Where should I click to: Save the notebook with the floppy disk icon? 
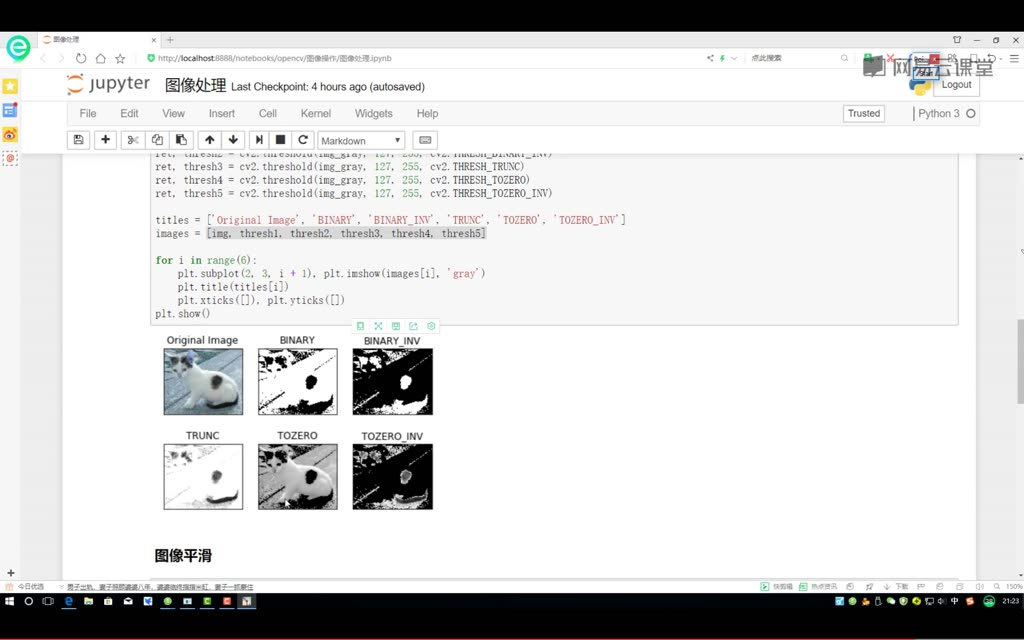pos(78,140)
